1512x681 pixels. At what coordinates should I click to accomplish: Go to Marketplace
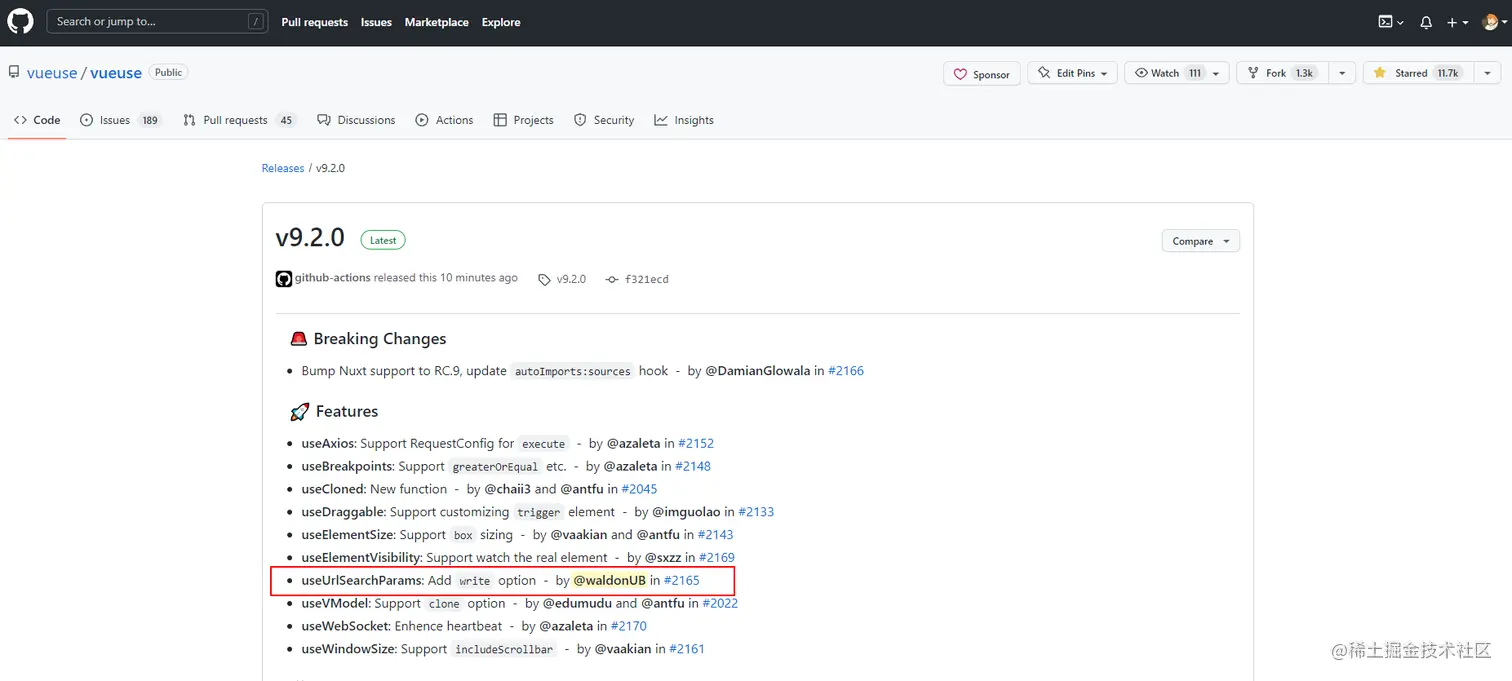(436, 22)
